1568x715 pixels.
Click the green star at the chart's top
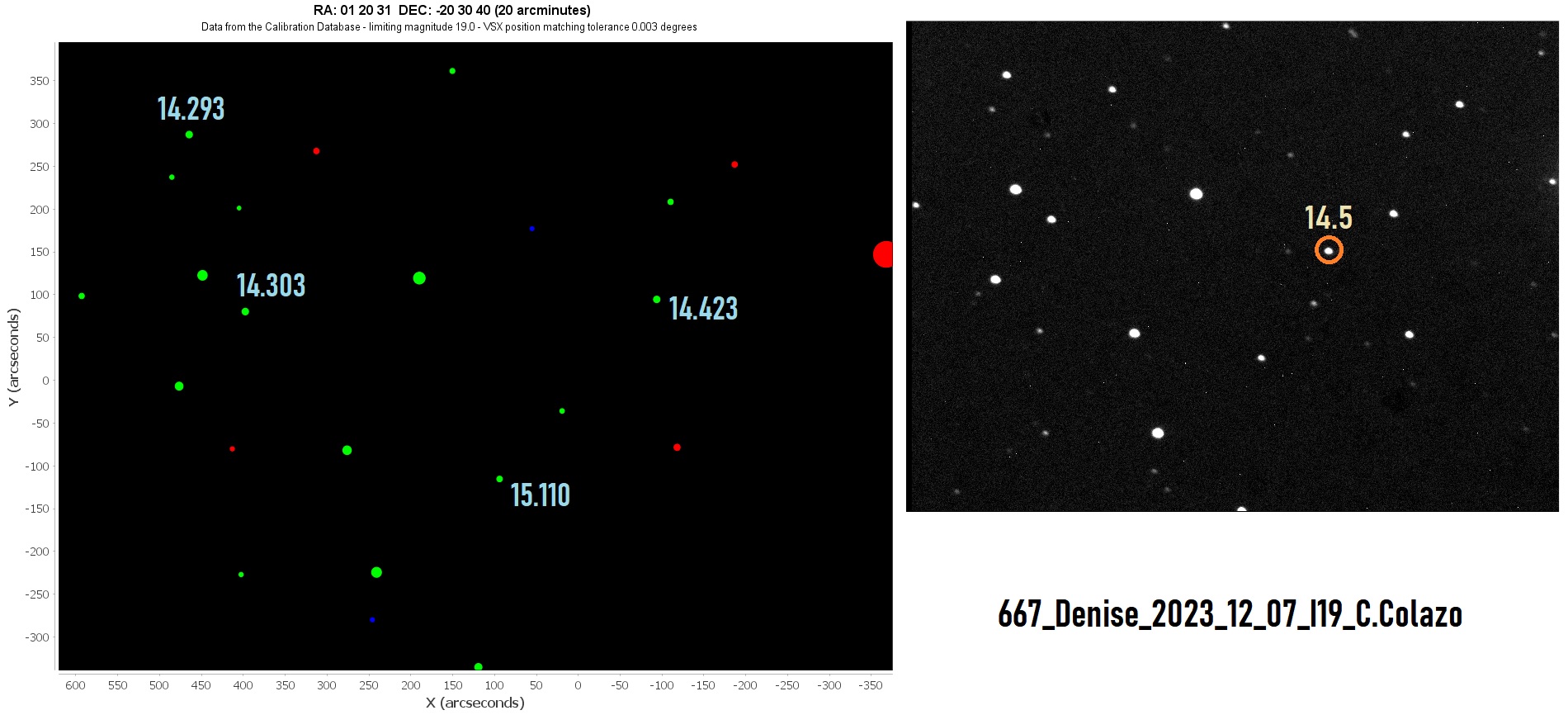pyautogui.click(x=452, y=71)
